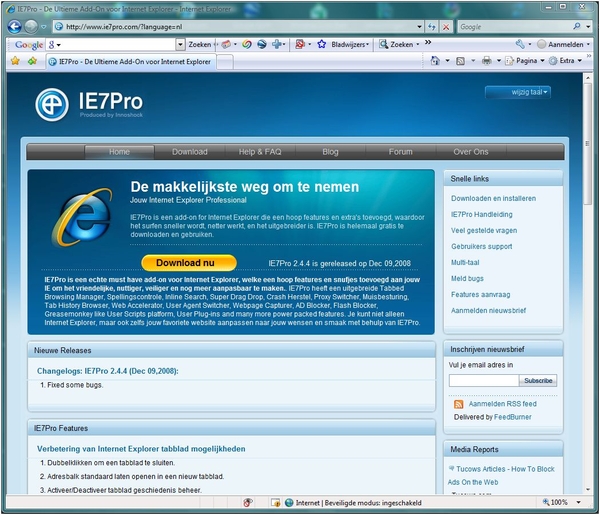Viewport: 600px width, 515px height.
Task: Click the Multi-taal link
Action: [x=465, y=263]
